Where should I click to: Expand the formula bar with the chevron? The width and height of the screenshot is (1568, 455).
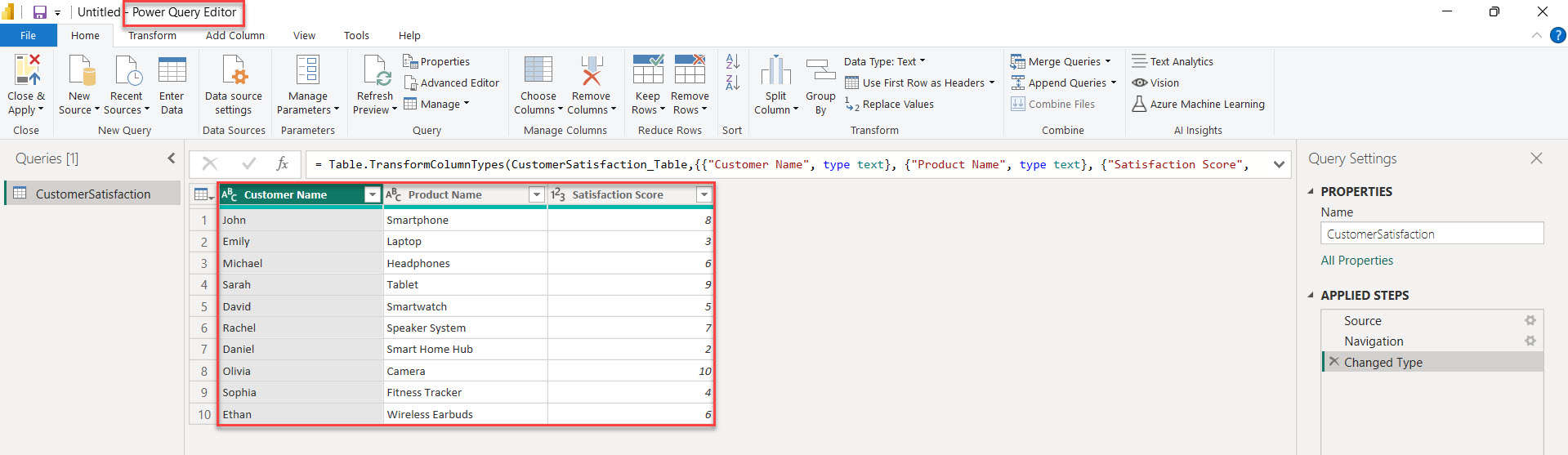coord(1279,164)
